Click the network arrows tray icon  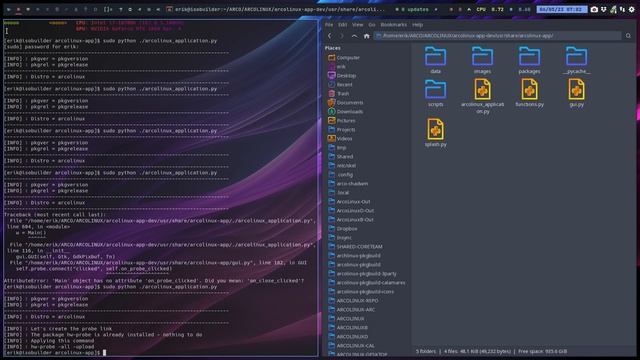(622, 9)
